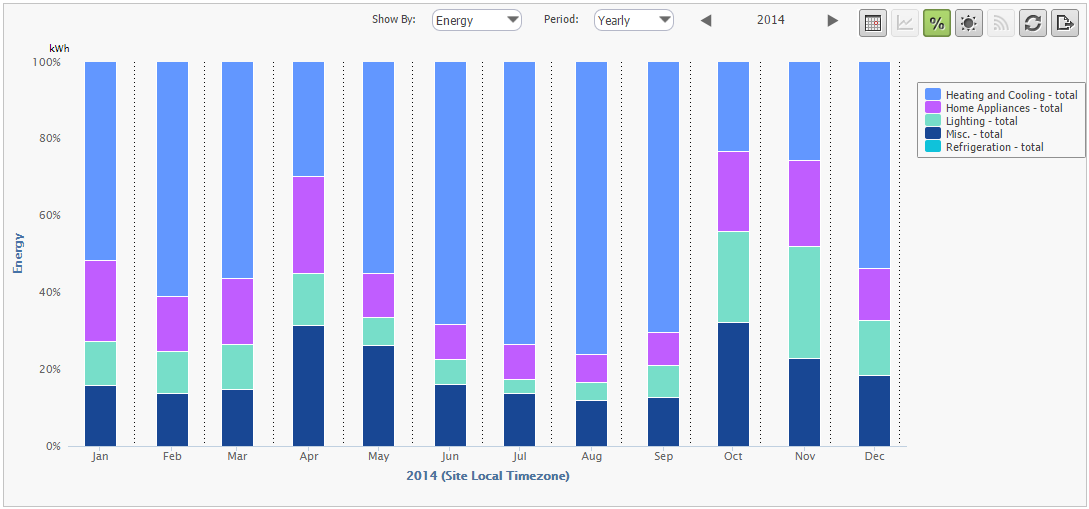Click Heating and Cooling legend swatch
The height and width of the screenshot is (509, 1089).
(933, 95)
